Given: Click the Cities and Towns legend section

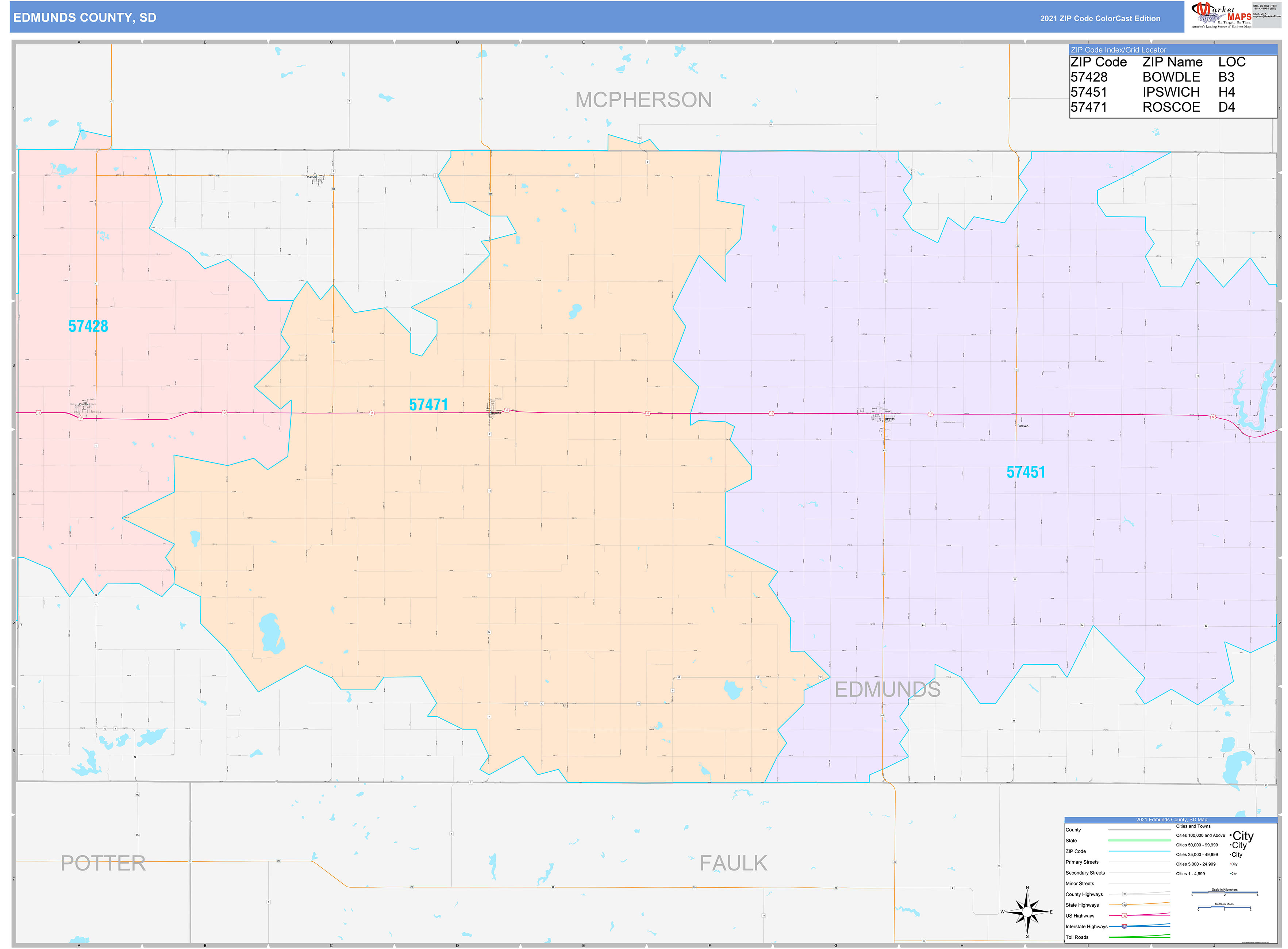Looking at the screenshot, I should pyautogui.click(x=1193, y=826).
